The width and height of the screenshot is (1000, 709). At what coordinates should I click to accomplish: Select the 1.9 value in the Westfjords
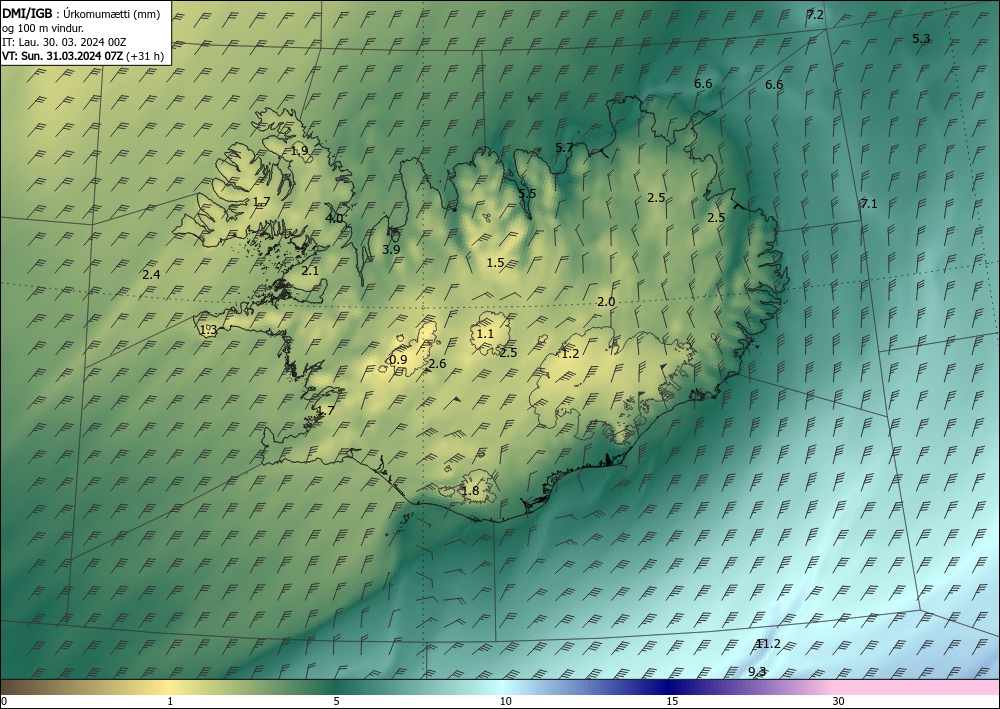coord(300,151)
